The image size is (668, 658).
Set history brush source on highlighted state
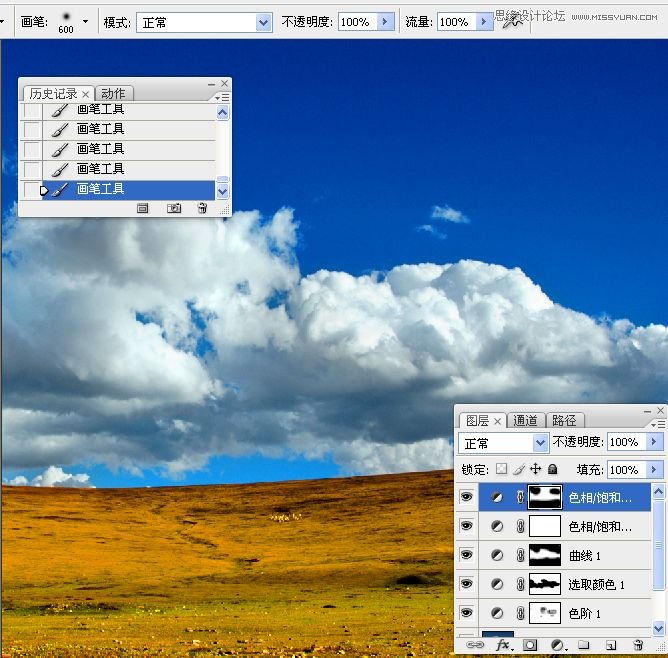click(31, 190)
